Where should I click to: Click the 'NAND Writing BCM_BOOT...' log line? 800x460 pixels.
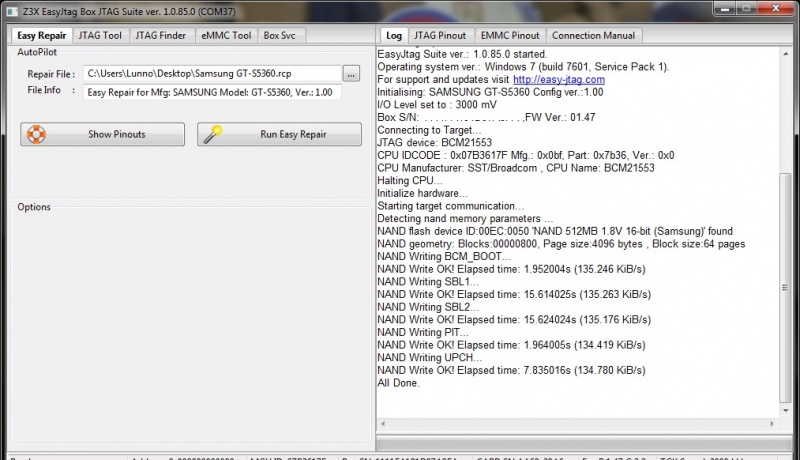(443, 257)
